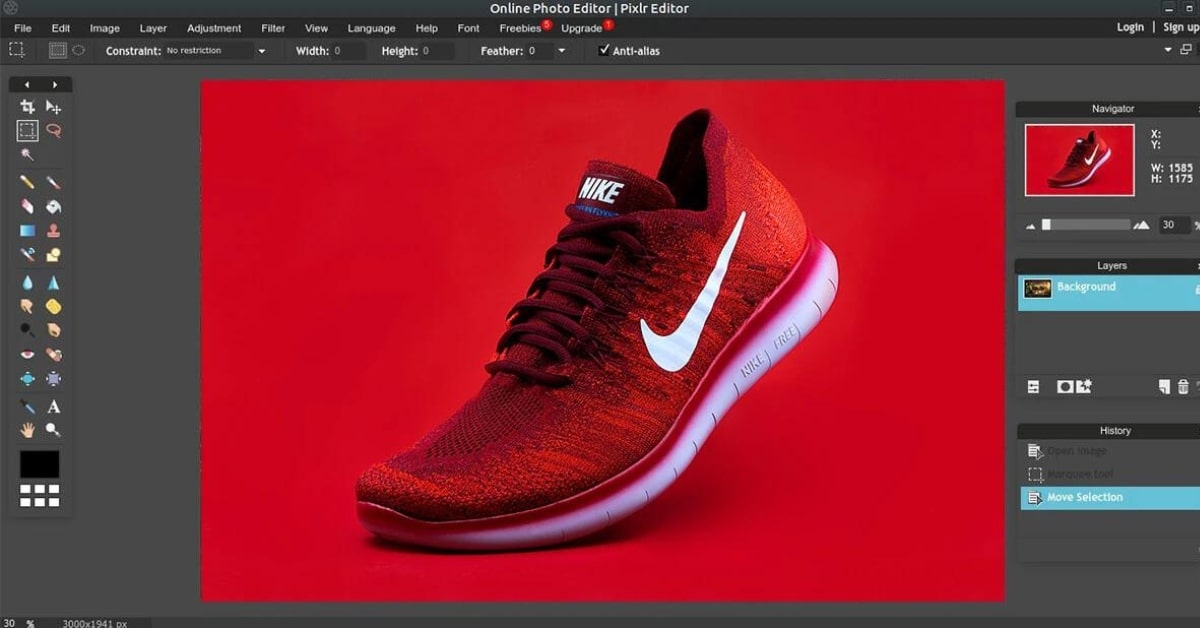This screenshot has width=1200, height=628.
Task: Select the Magic Wand tool
Action: [27, 155]
